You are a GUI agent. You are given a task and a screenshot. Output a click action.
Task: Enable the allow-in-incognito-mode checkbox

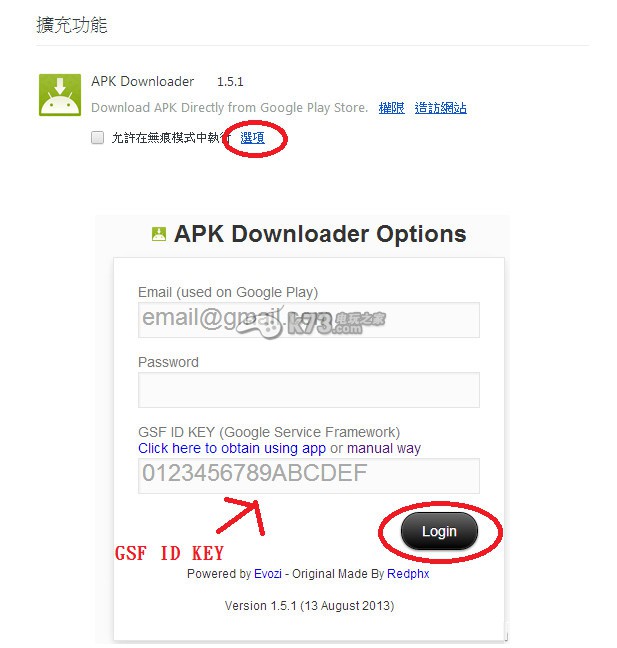(x=98, y=137)
